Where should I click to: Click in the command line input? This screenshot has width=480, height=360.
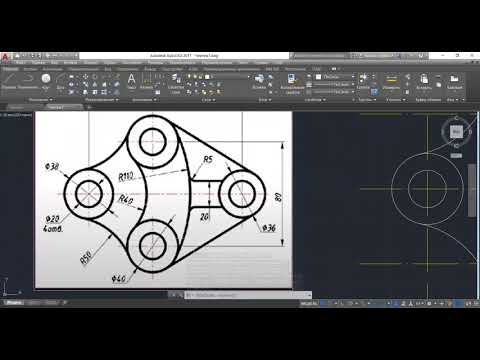pyautogui.click(x=247, y=295)
